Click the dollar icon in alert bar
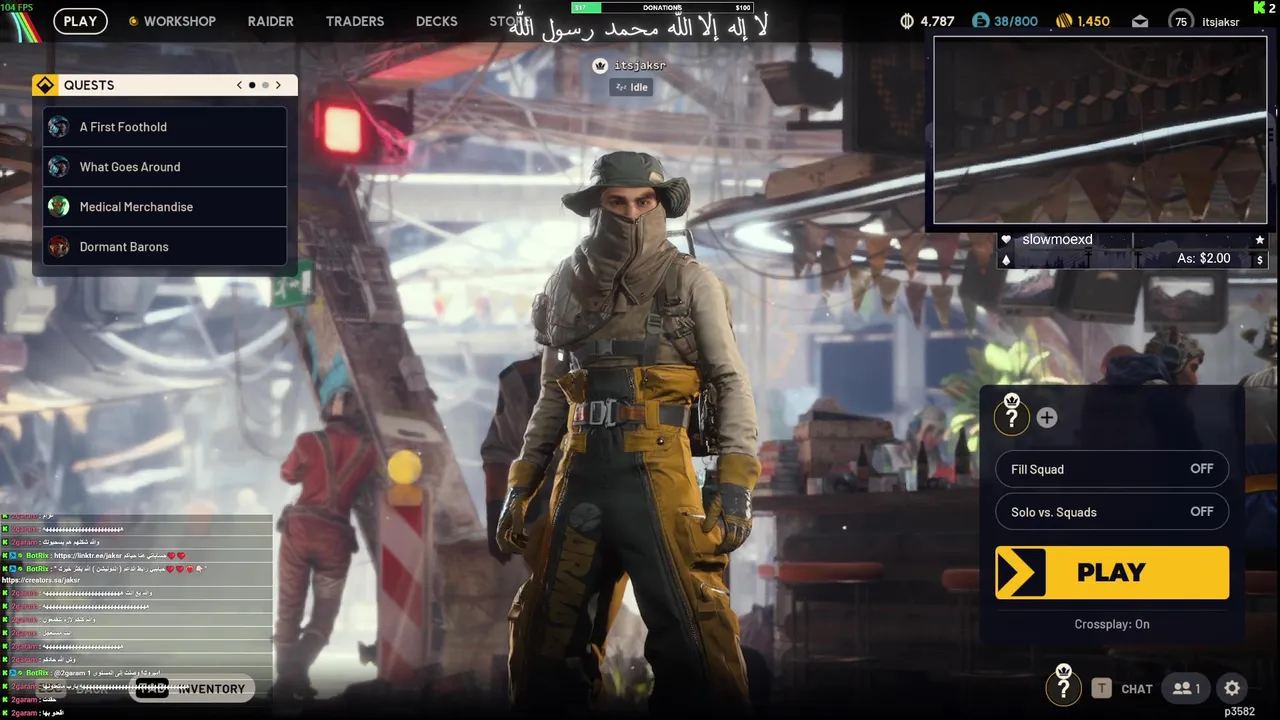The width and height of the screenshot is (1280, 720). click(x=1260, y=260)
